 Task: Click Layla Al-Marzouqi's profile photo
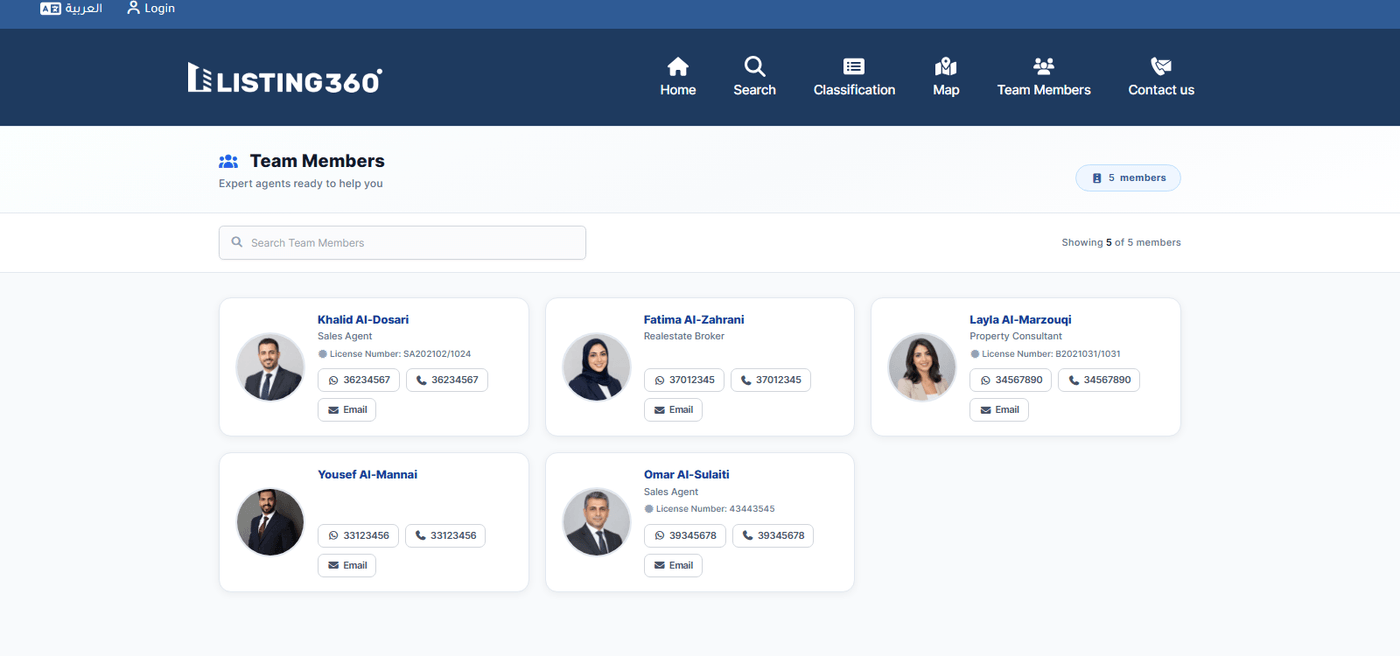(x=922, y=367)
